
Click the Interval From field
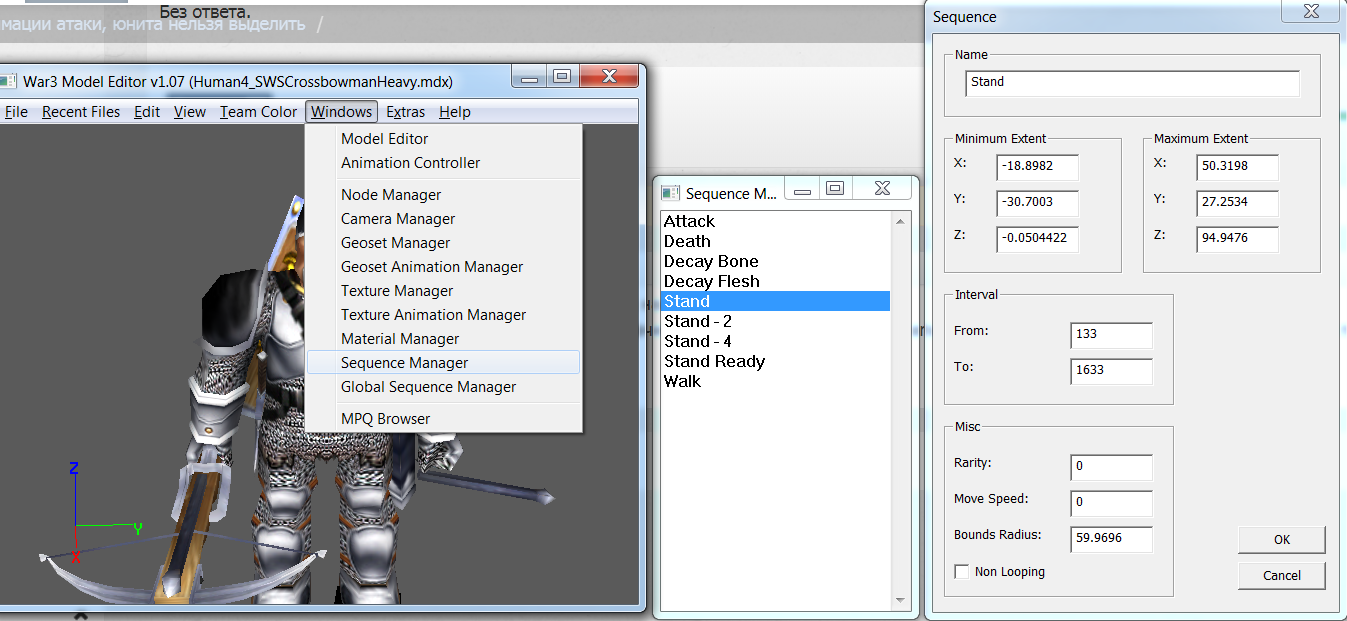click(x=1111, y=335)
